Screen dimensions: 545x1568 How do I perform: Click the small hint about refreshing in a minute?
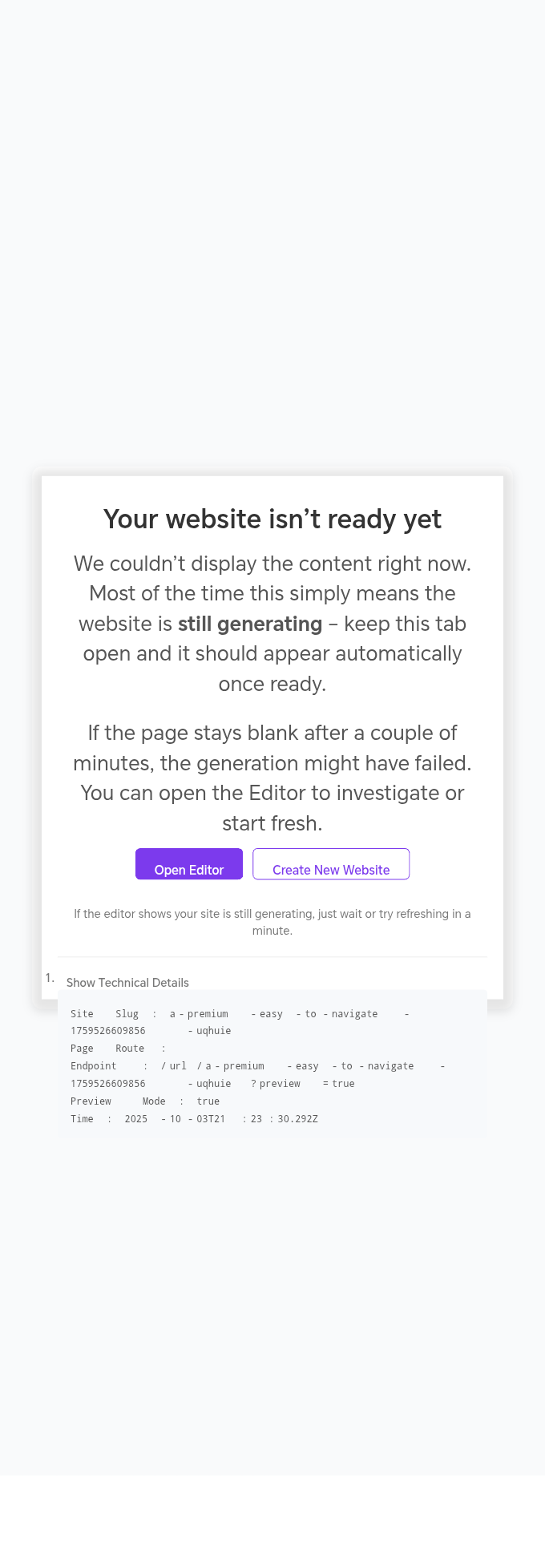[272, 922]
